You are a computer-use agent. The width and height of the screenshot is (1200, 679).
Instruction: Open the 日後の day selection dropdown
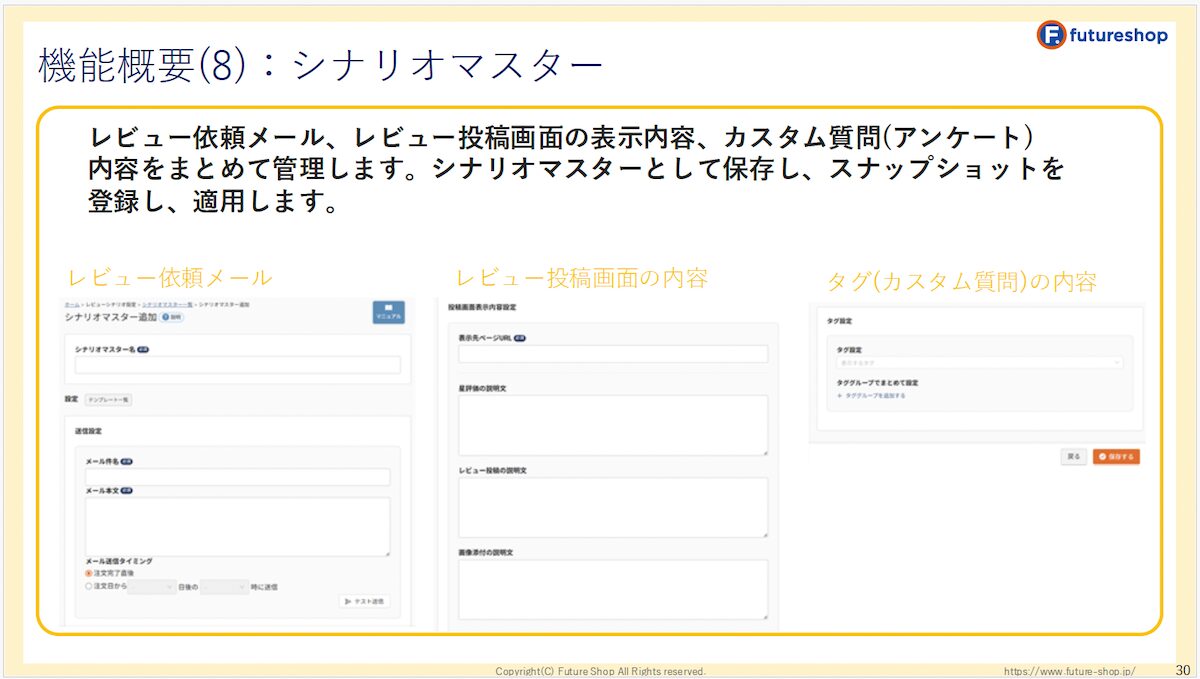[151, 588]
